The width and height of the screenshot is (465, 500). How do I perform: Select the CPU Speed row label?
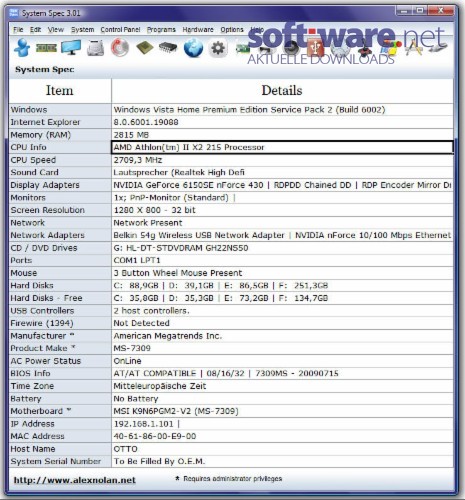pos(33,160)
